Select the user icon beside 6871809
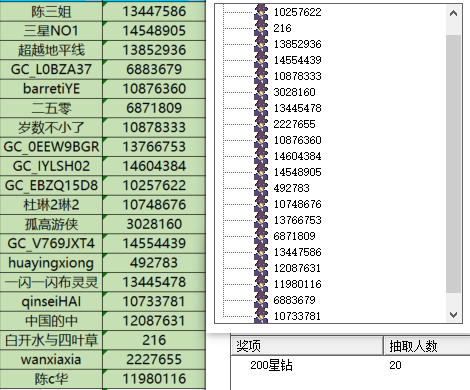470x390 pixels. click(261, 236)
